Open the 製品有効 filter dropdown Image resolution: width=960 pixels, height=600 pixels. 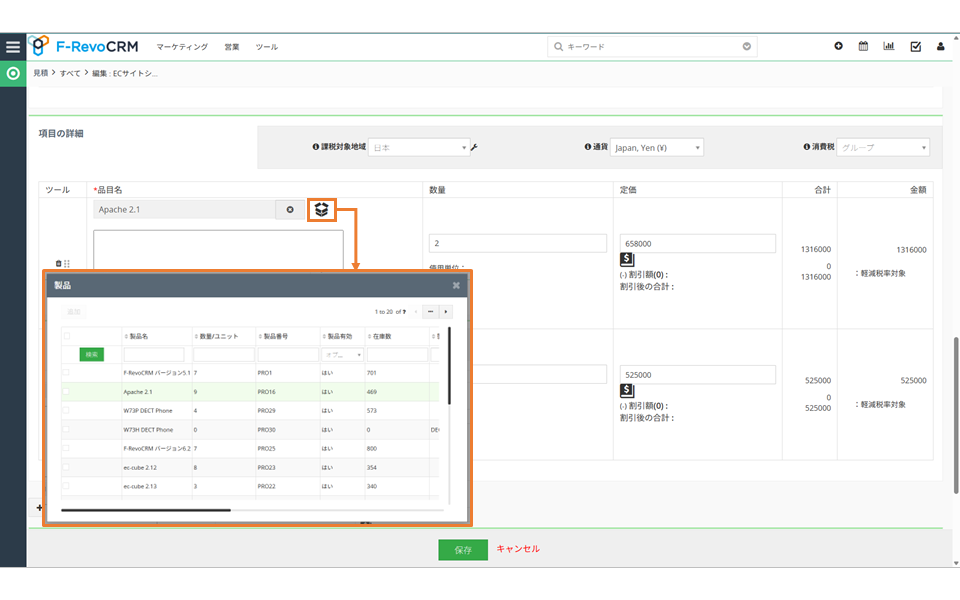pos(342,354)
